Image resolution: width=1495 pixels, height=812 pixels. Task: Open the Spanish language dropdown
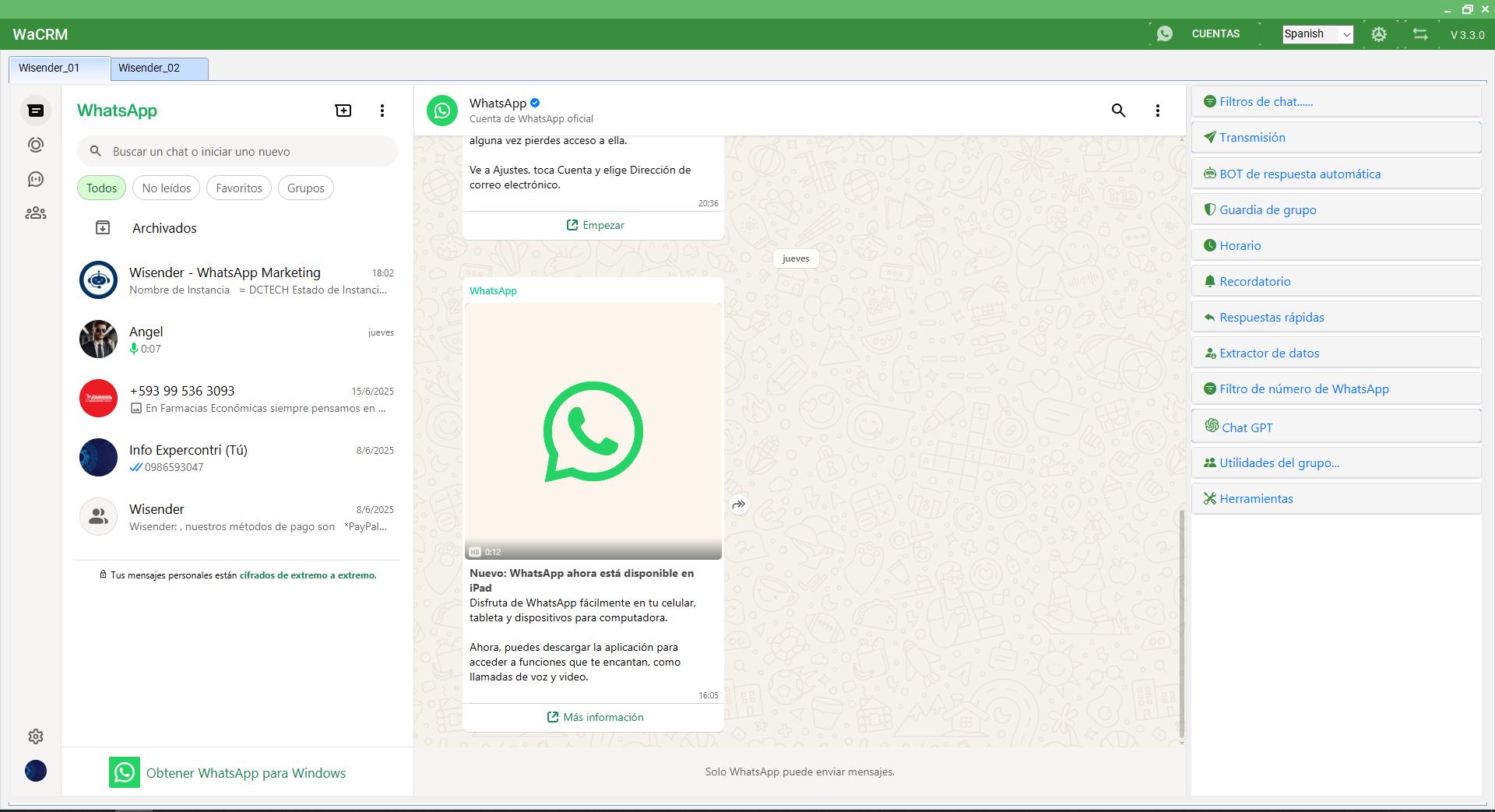coord(1317,34)
